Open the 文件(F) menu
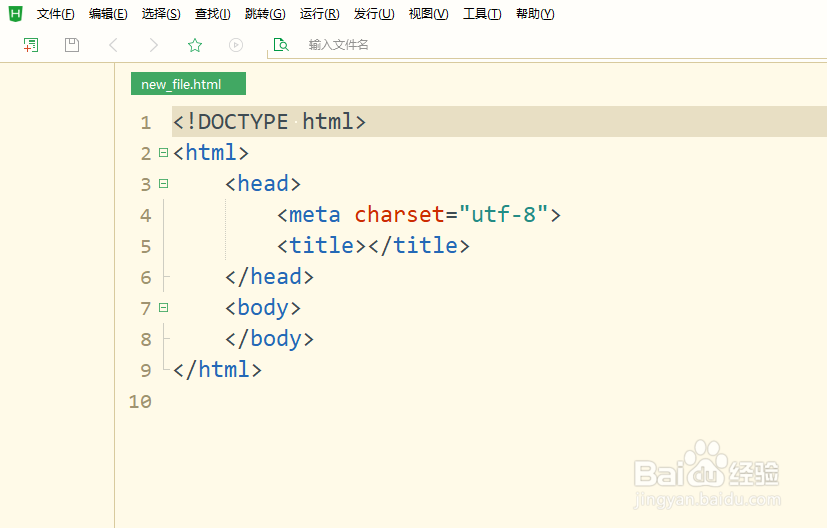This screenshot has height=528, width=827. pyautogui.click(x=56, y=14)
